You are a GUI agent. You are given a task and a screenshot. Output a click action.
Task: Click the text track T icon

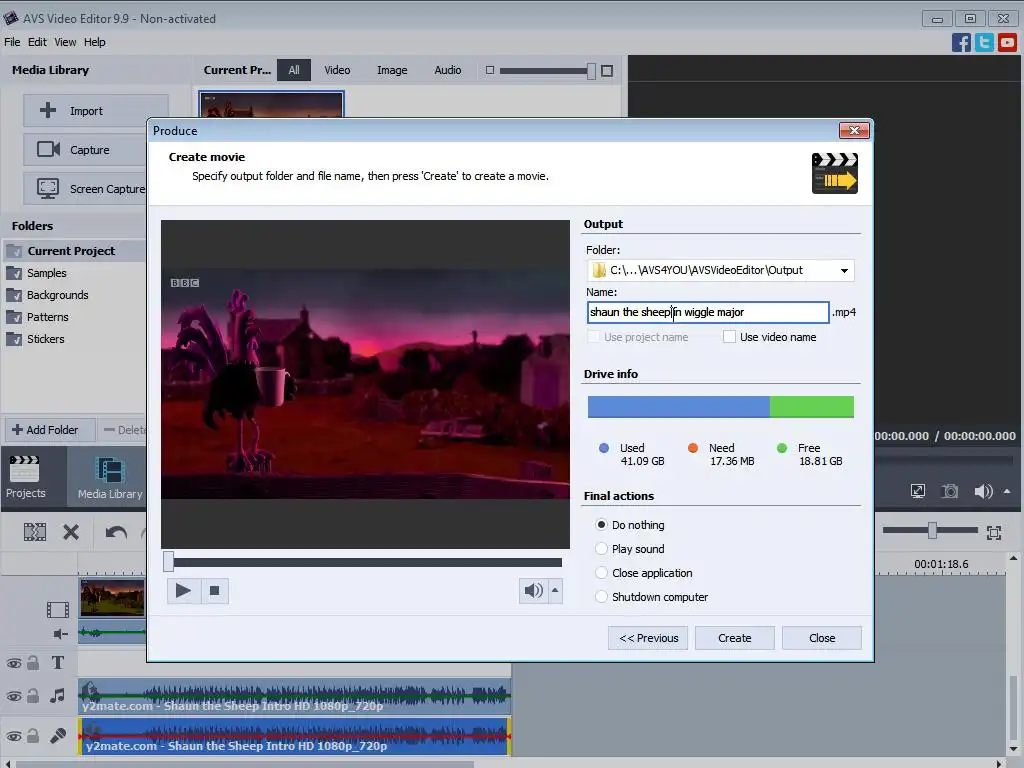[x=57, y=662]
